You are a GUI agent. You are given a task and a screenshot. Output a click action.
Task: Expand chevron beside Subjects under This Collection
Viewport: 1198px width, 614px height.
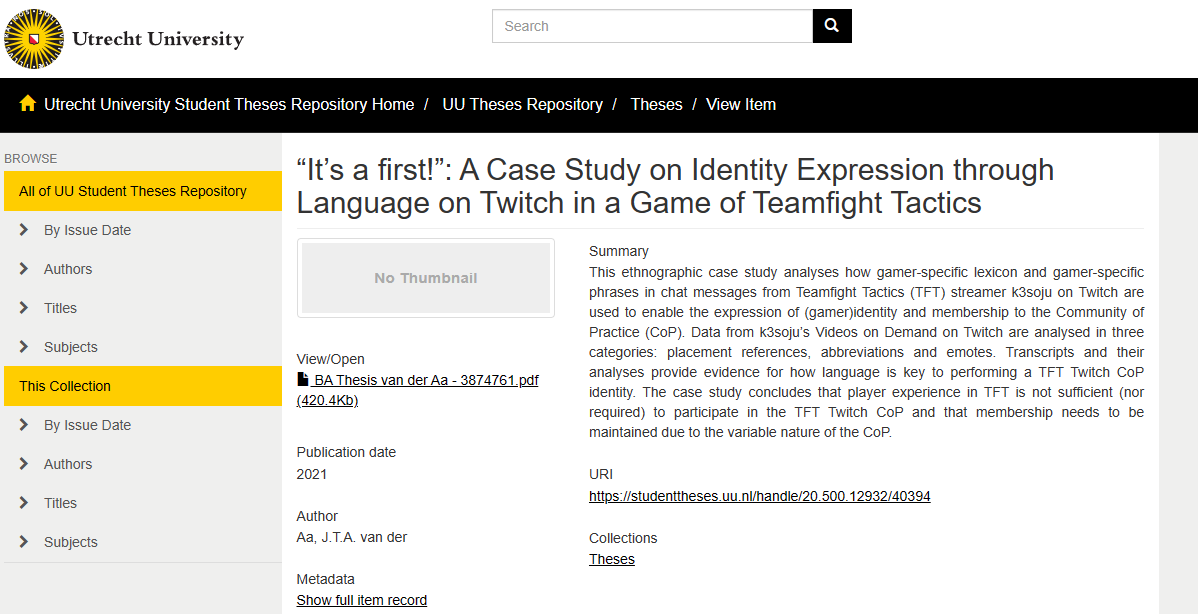tap(24, 541)
